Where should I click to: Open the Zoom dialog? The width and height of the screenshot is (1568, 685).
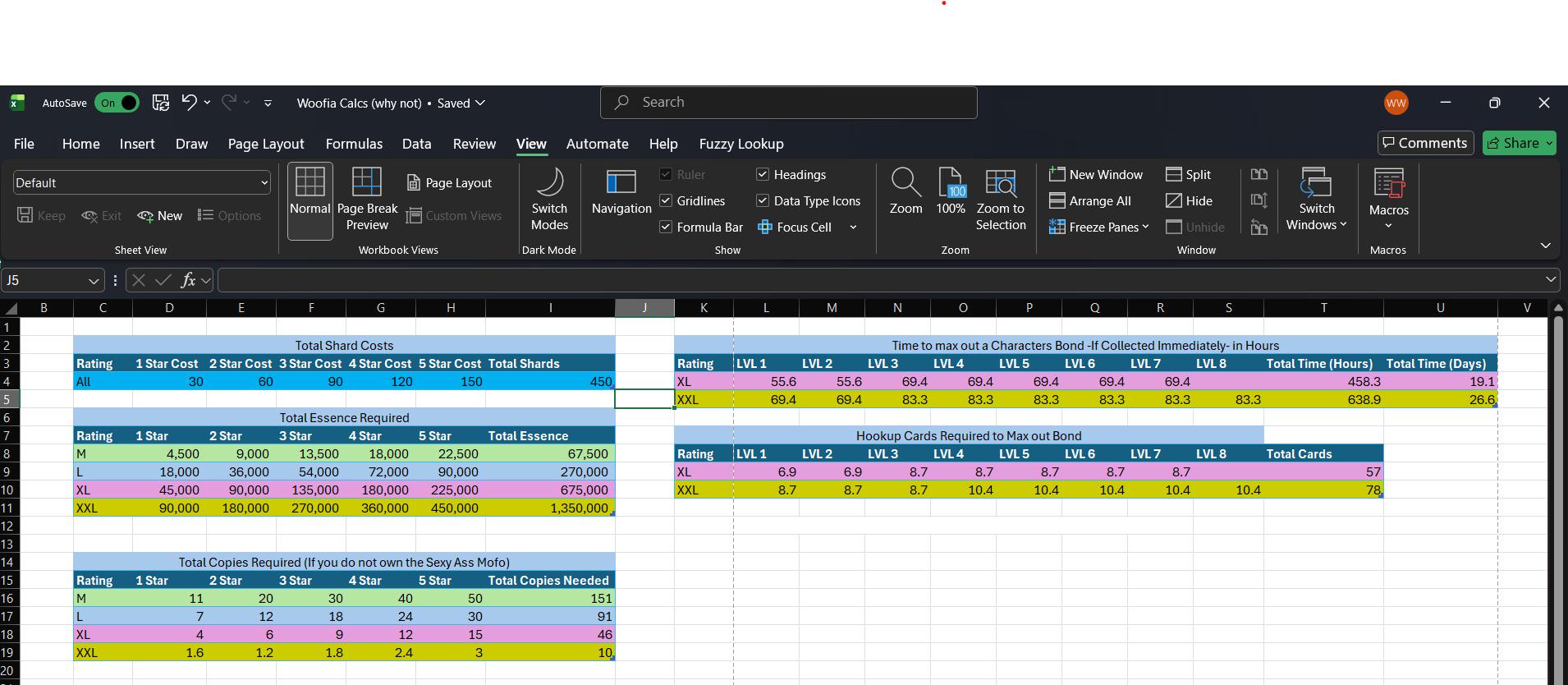click(x=905, y=192)
